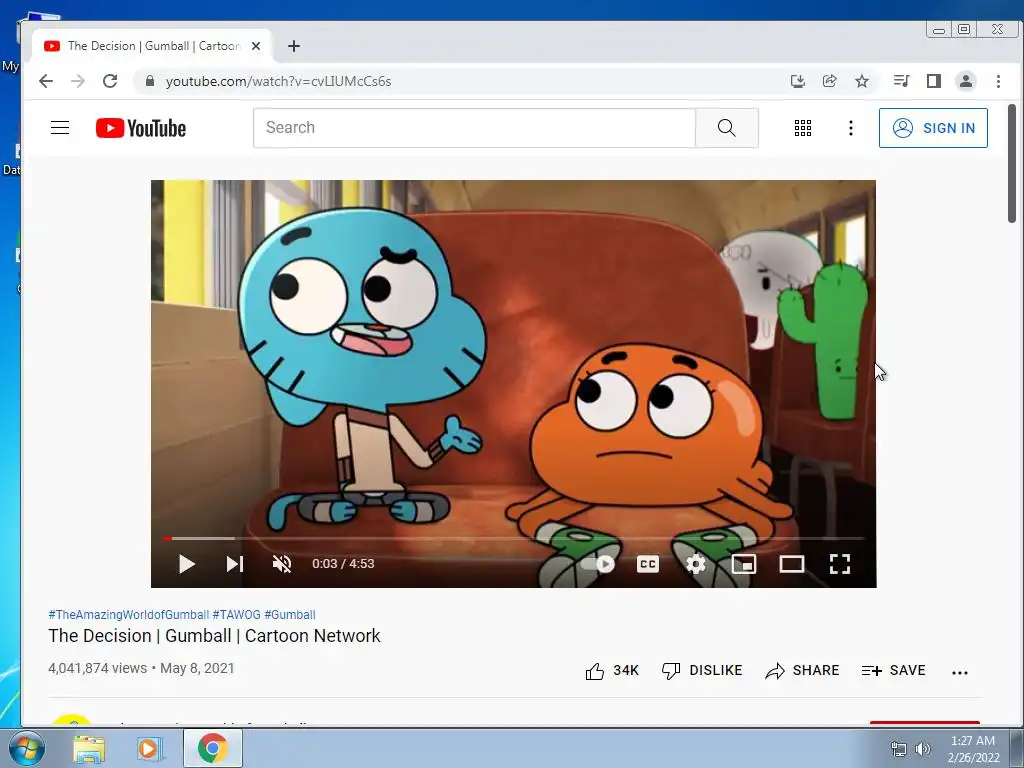This screenshot has height=768, width=1024.
Task: Reload the current page
Action: click(x=110, y=81)
